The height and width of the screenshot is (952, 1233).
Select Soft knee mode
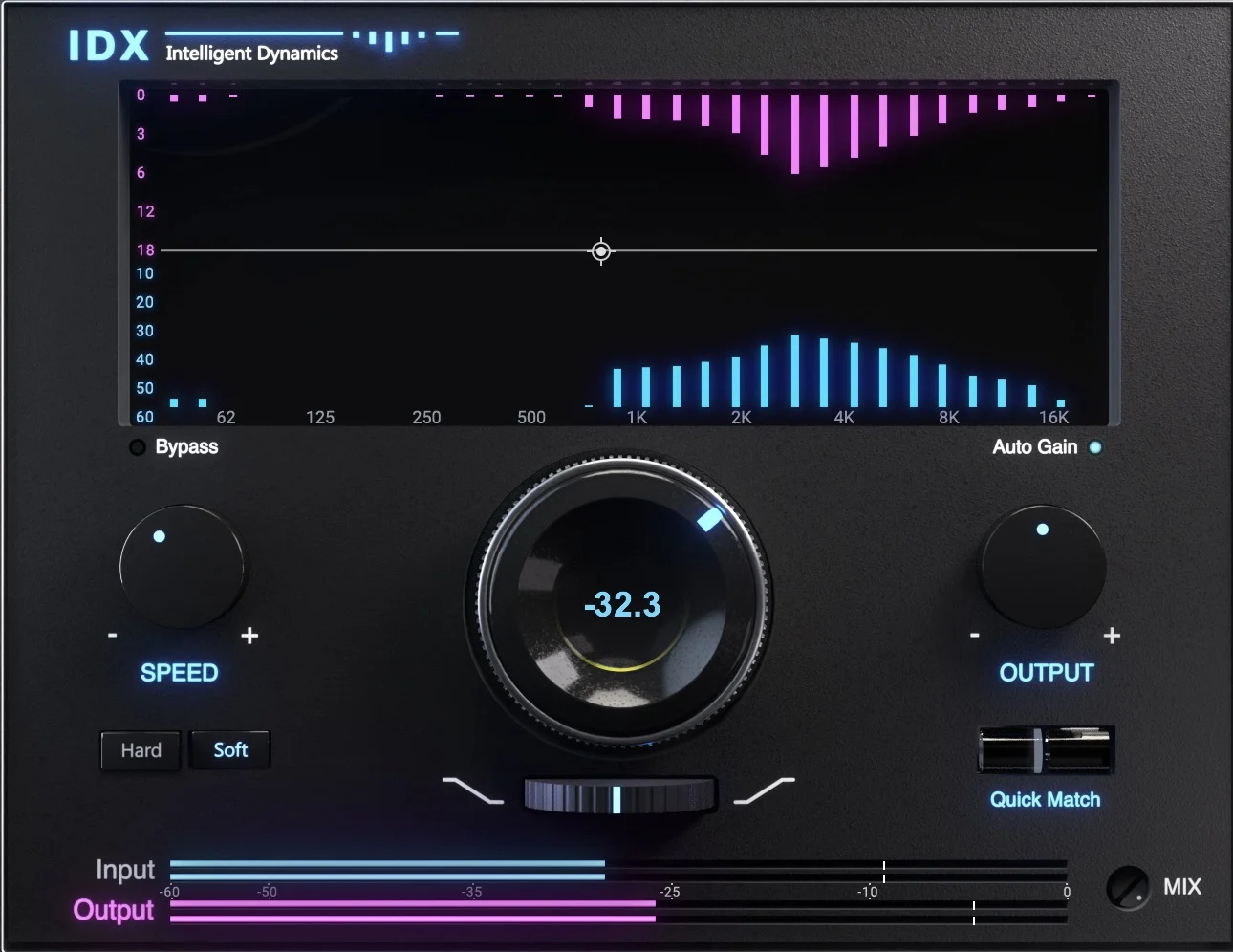coord(230,750)
